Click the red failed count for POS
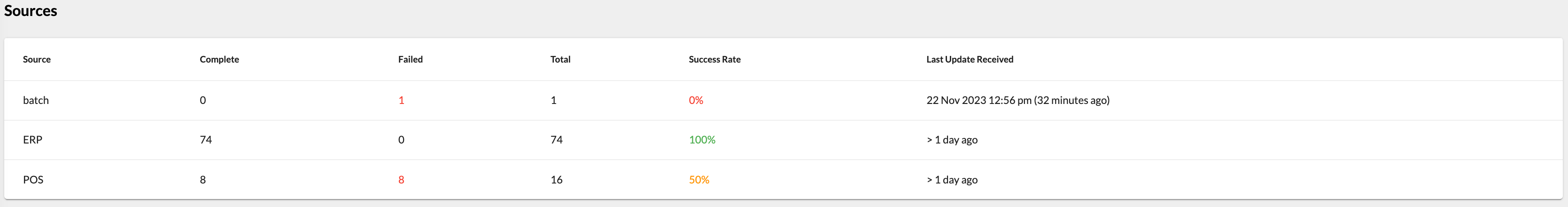 pyautogui.click(x=401, y=180)
